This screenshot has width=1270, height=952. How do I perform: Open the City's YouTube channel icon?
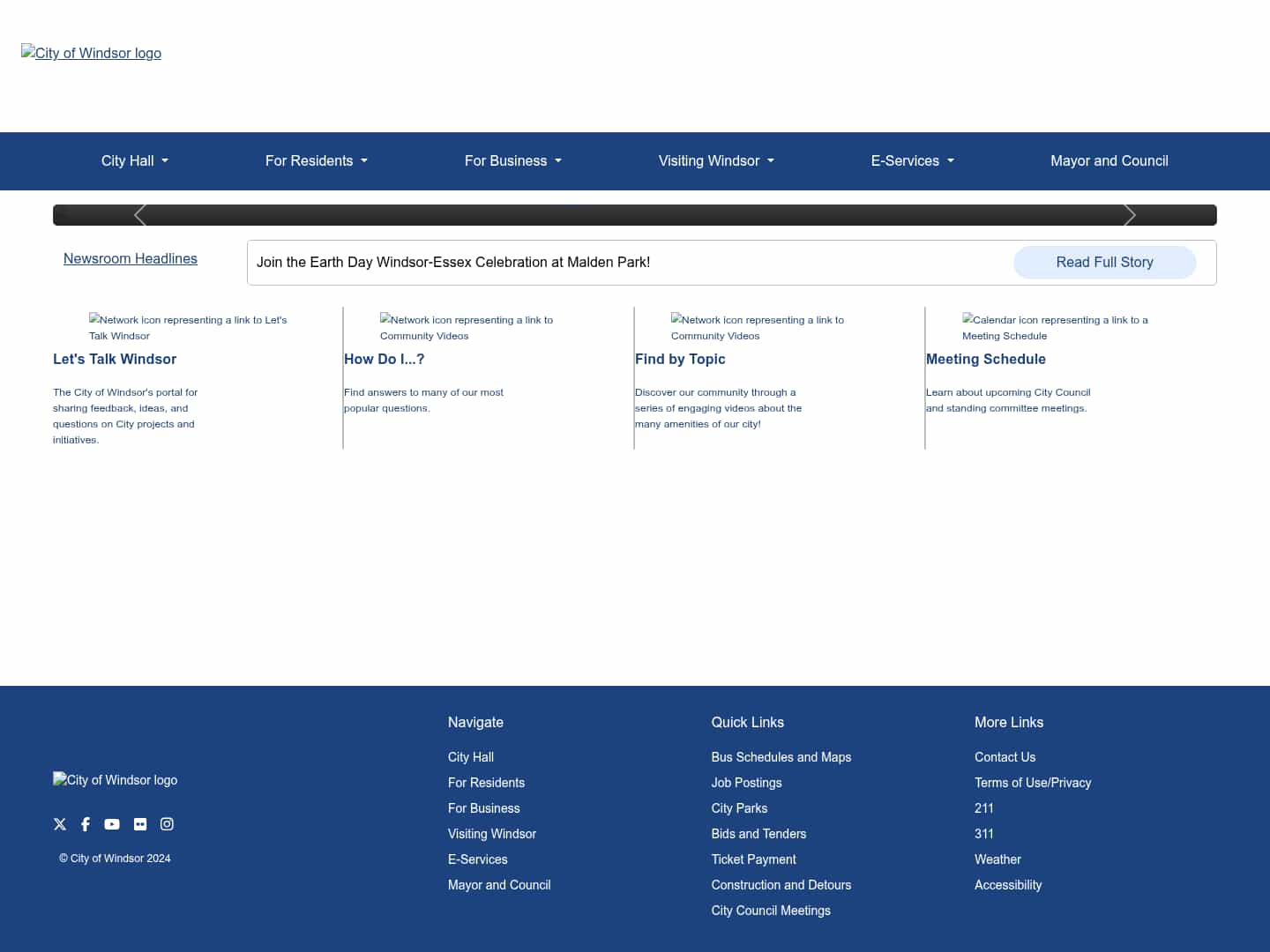coord(111,824)
